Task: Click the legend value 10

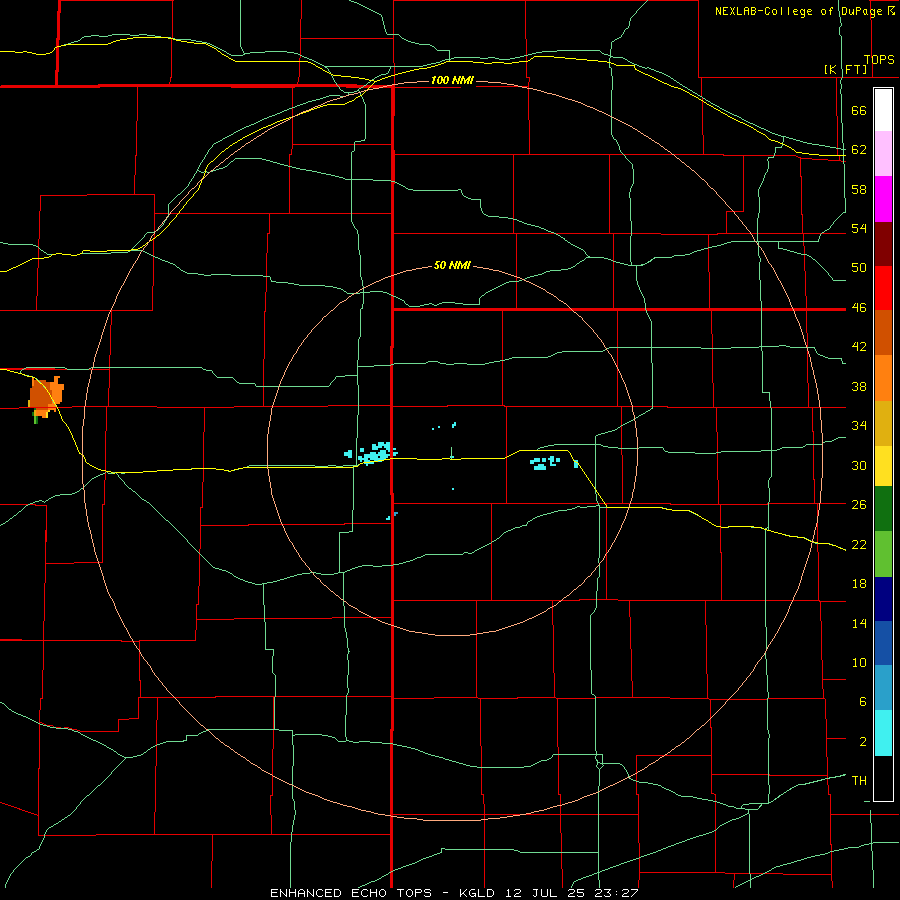Action: point(859,662)
